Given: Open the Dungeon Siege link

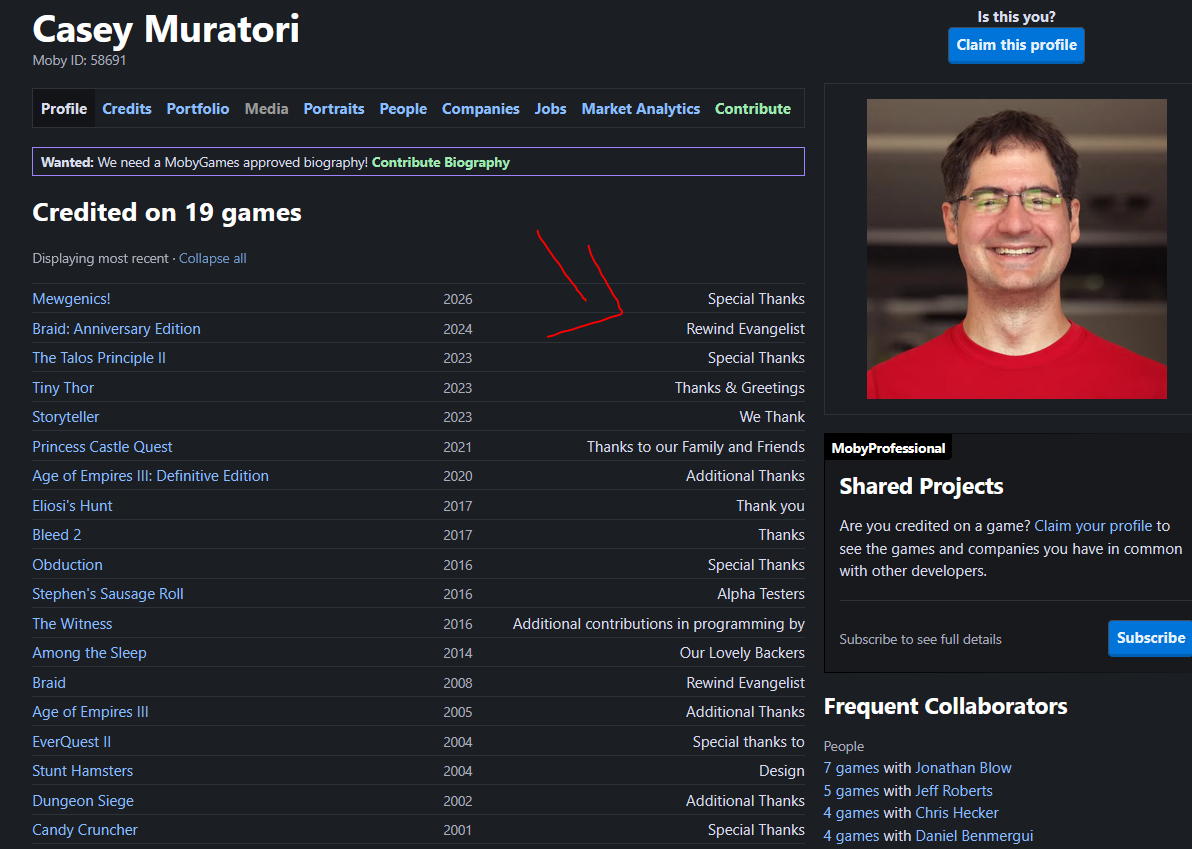Looking at the screenshot, I should click(83, 800).
